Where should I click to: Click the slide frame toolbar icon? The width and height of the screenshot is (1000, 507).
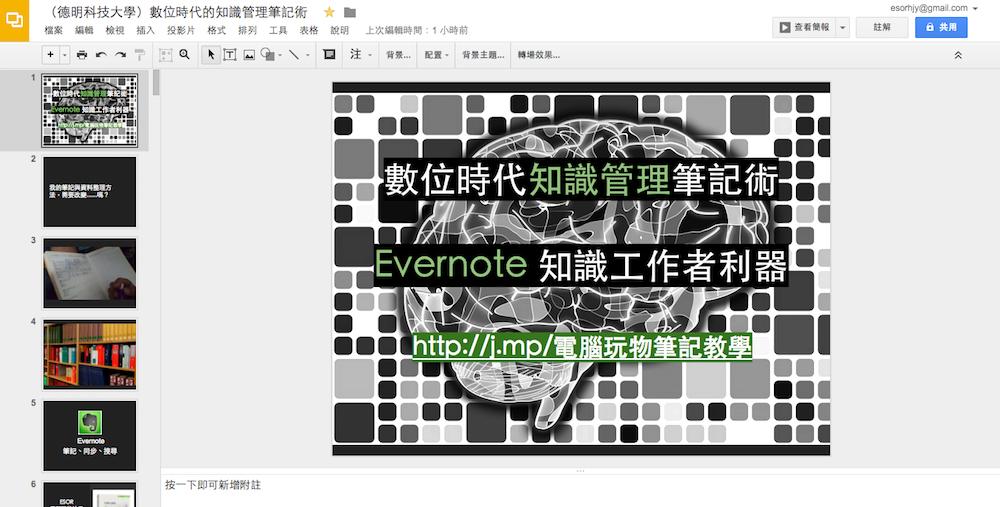point(329,55)
